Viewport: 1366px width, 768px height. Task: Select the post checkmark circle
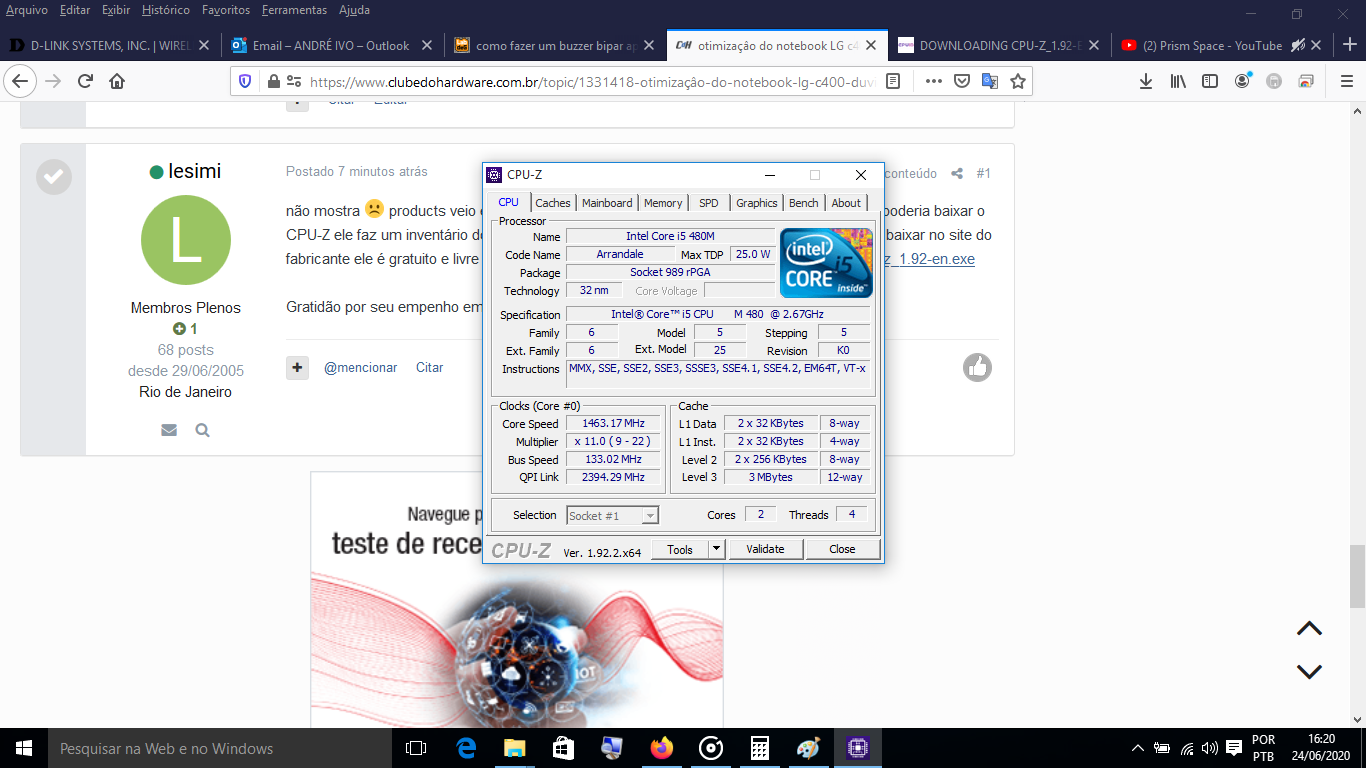click(53, 177)
